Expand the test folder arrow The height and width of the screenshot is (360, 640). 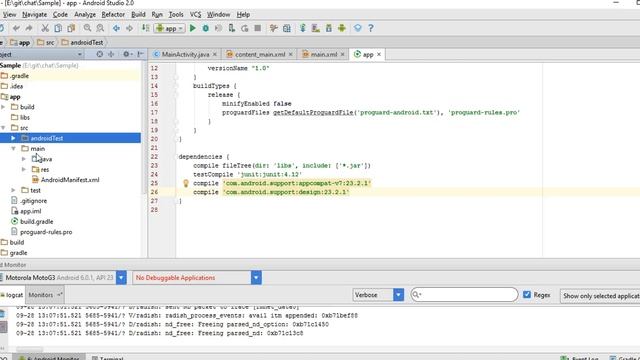pos(13,190)
